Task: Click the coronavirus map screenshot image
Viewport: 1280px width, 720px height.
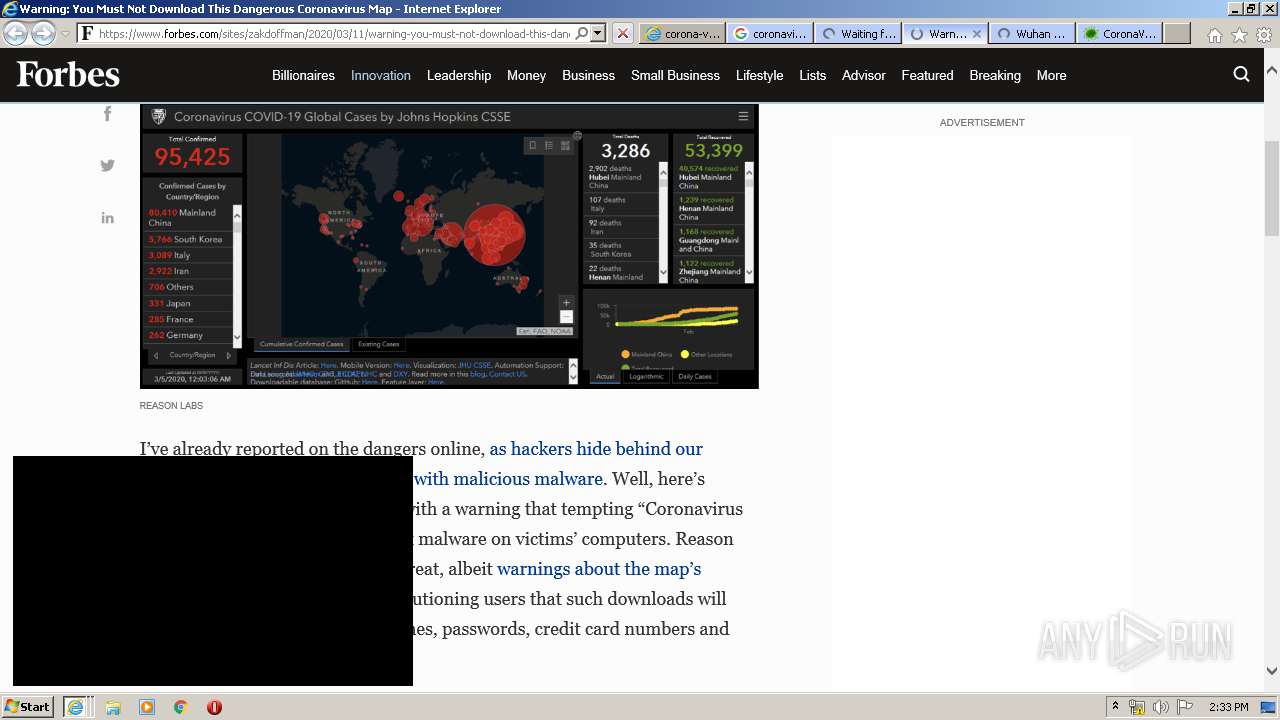Action: pos(449,246)
